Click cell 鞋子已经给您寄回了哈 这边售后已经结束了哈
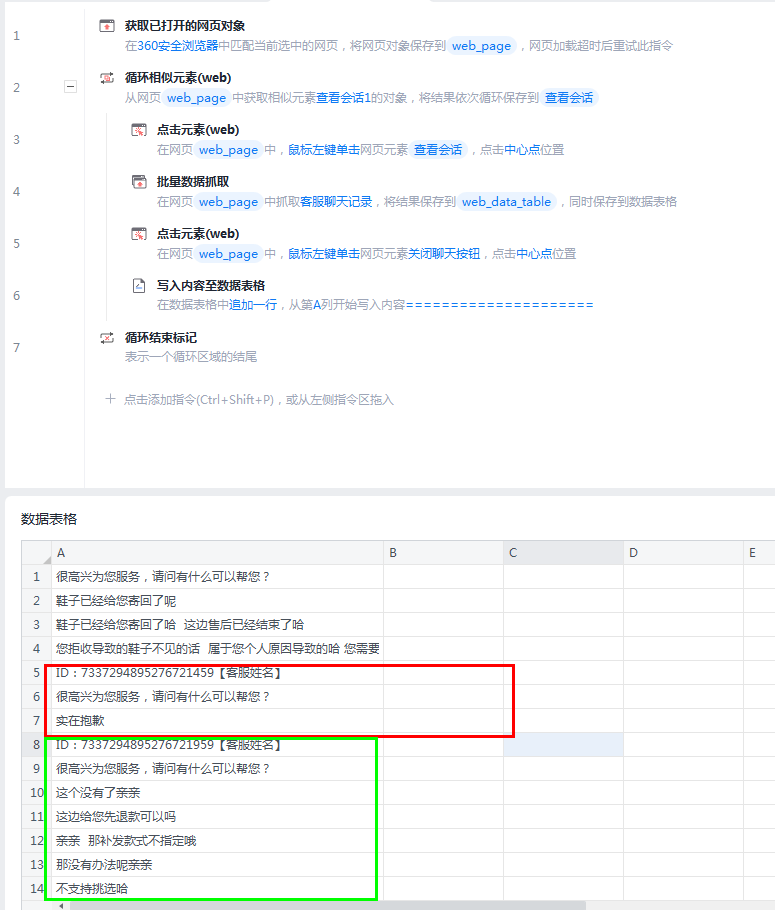This screenshot has height=910, width=775. (217, 624)
